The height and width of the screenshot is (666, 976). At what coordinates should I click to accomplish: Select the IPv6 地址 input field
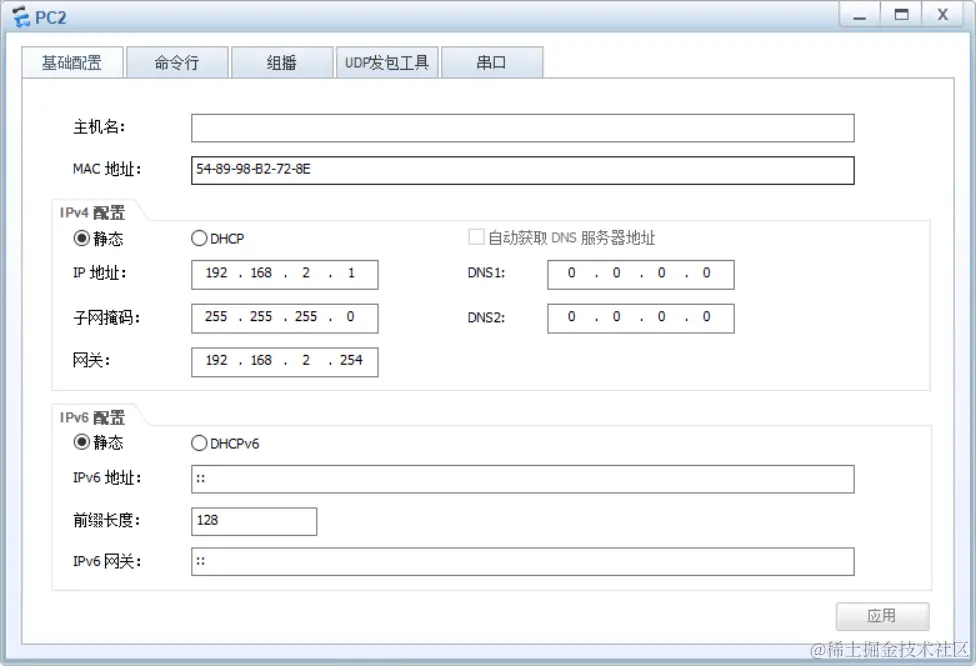522,479
